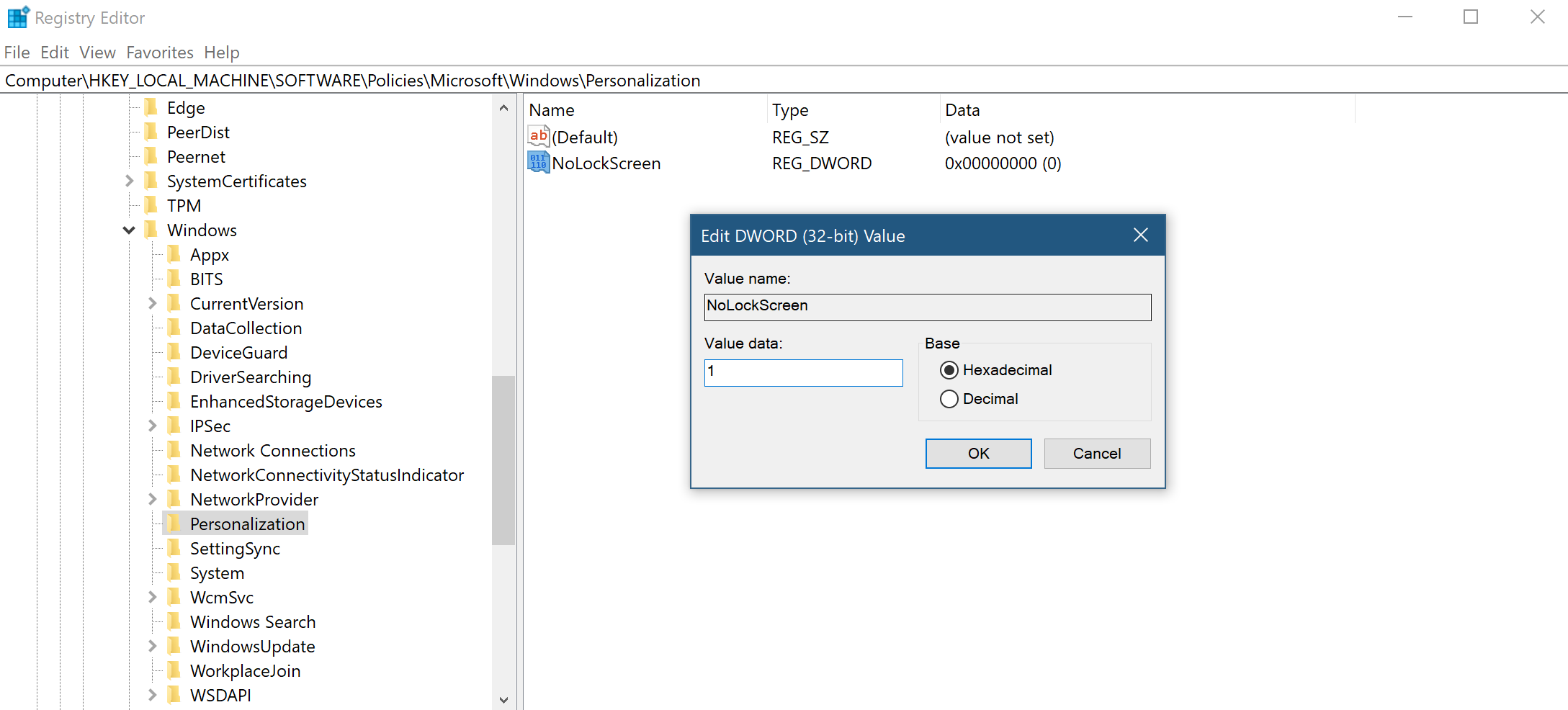Screen dimensions: 1568x710
Task: Confirm the DWORD edit with OK
Action: tap(978, 454)
